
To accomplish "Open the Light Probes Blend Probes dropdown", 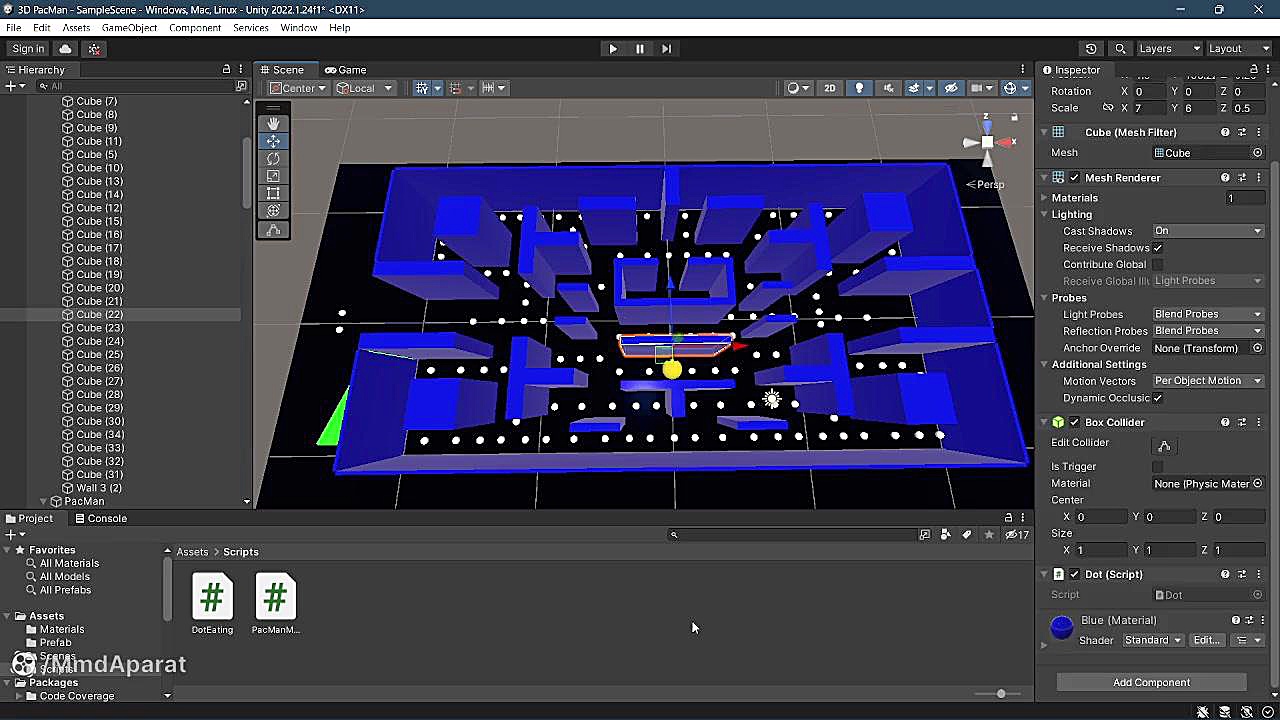I will (1208, 314).
